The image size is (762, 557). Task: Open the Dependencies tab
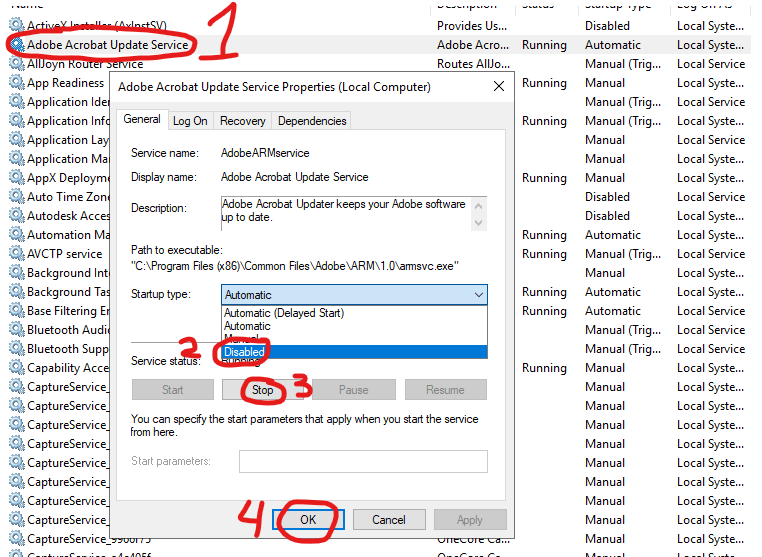pyautogui.click(x=312, y=121)
